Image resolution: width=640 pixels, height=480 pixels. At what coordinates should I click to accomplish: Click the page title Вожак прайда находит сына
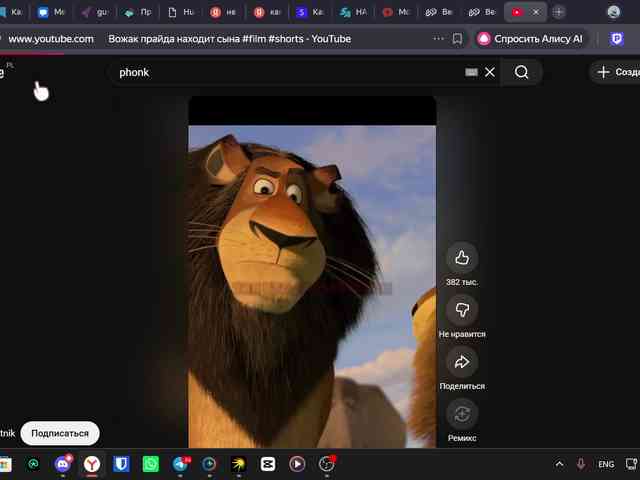point(229,39)
